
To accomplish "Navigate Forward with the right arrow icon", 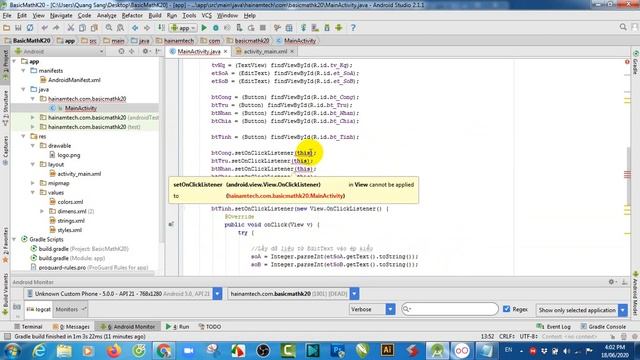I will (147, 28).
